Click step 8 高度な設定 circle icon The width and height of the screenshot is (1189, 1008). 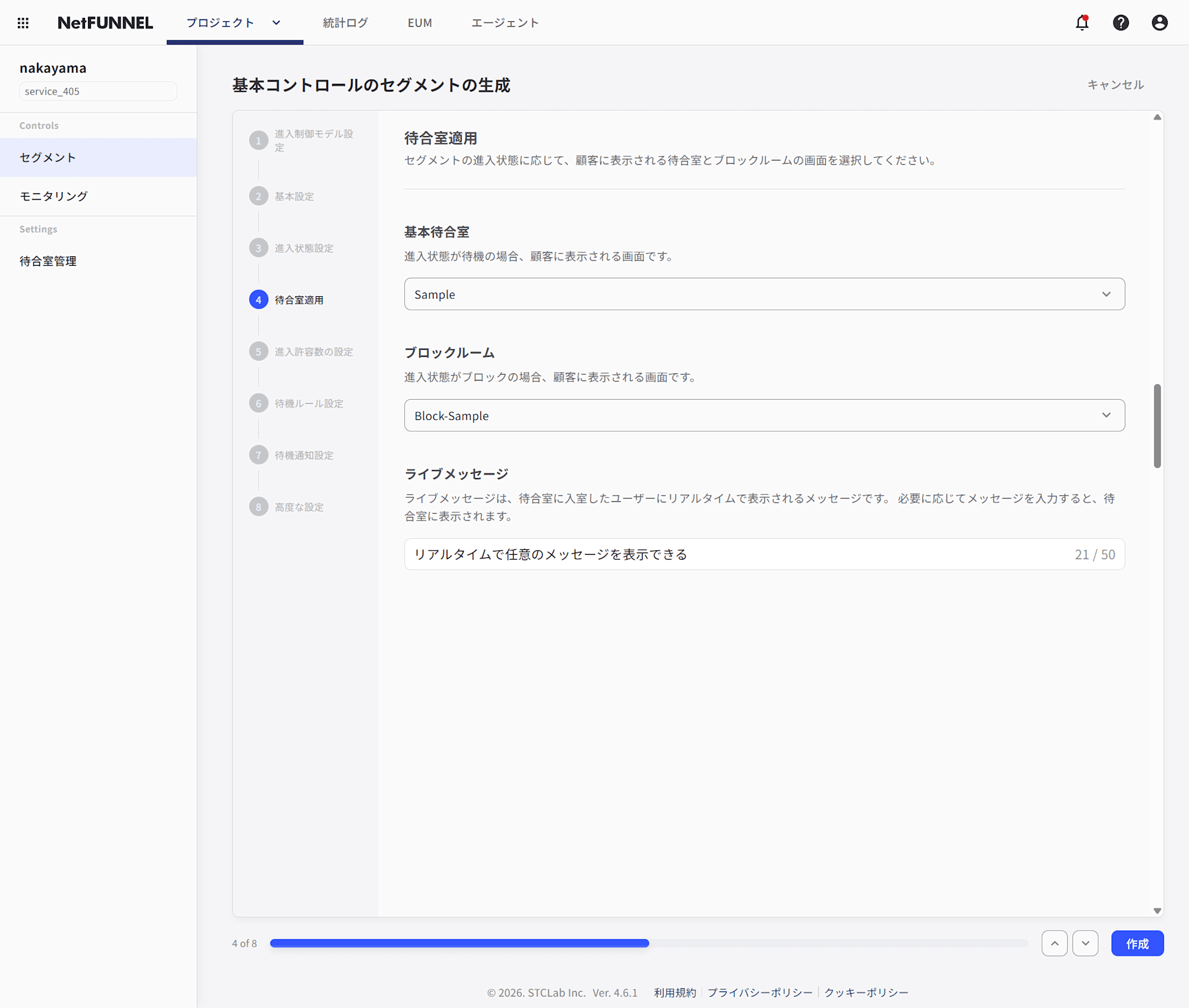point(258,507)
